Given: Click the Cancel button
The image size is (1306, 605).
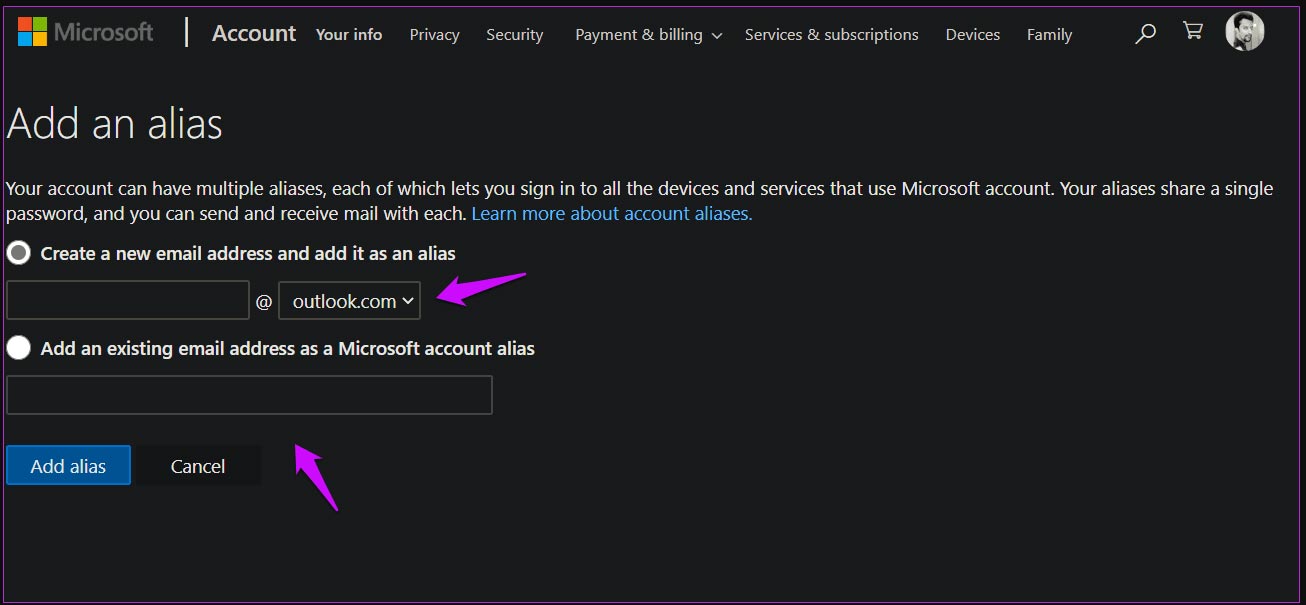Looking at the screenshot, I should (198, 465).
